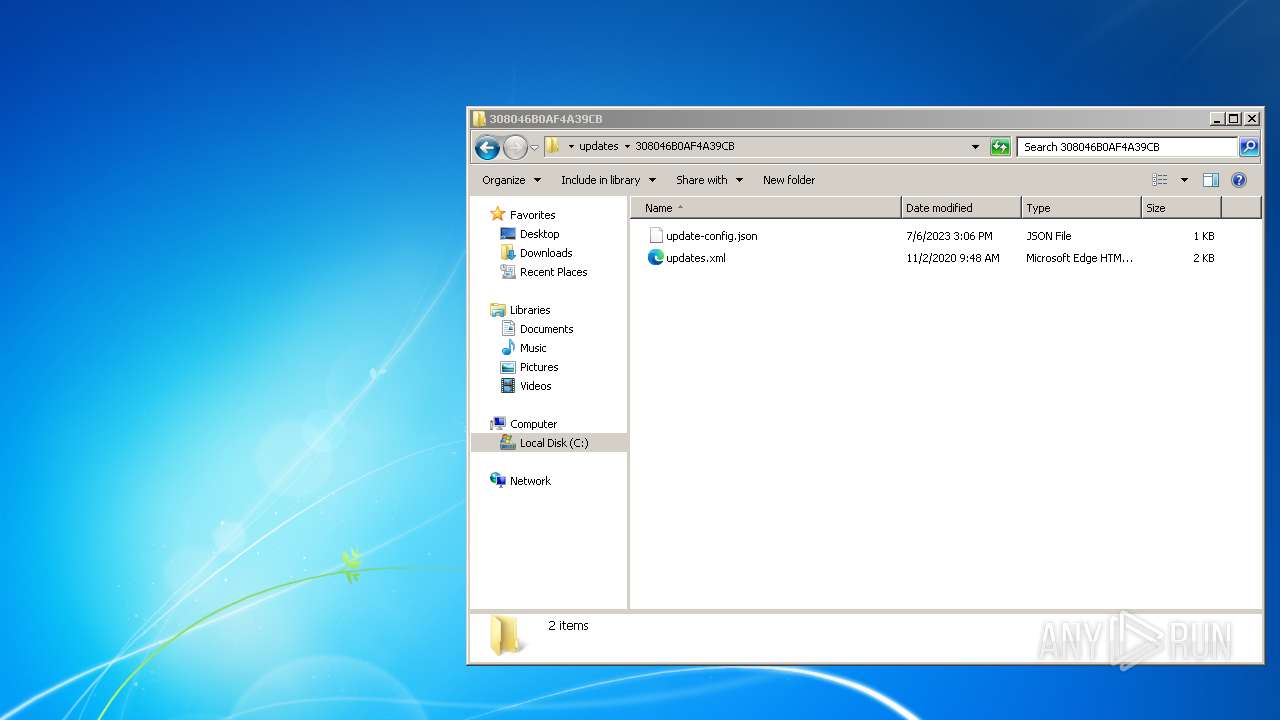Viewport: 1280px width, 720px height.
Task: Open the Organize dropdown menu
Action: [x=511, y=180]
